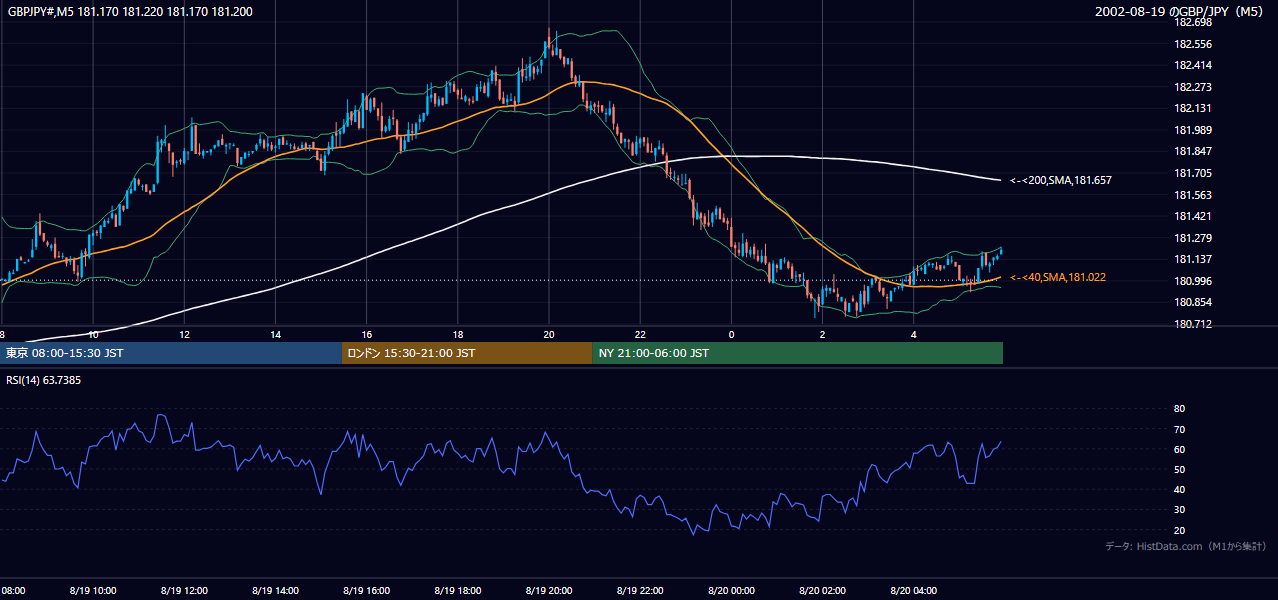Click the 8/19 12:00 time label
This screenshot has height=600, width=1278.
(x=184, y=591)
